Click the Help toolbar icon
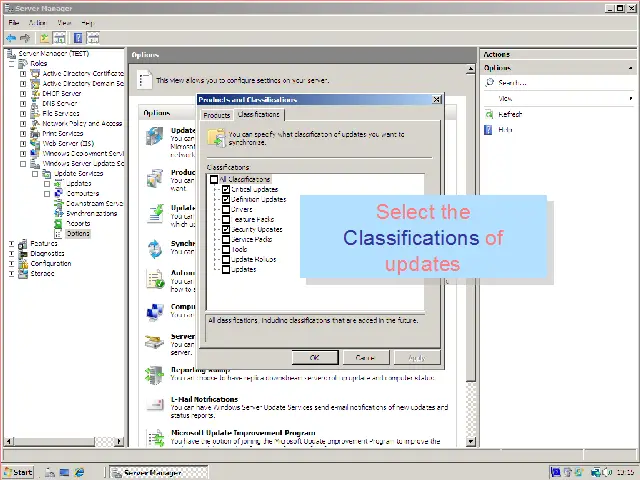The image size is (640, 480). click(78, 38)
